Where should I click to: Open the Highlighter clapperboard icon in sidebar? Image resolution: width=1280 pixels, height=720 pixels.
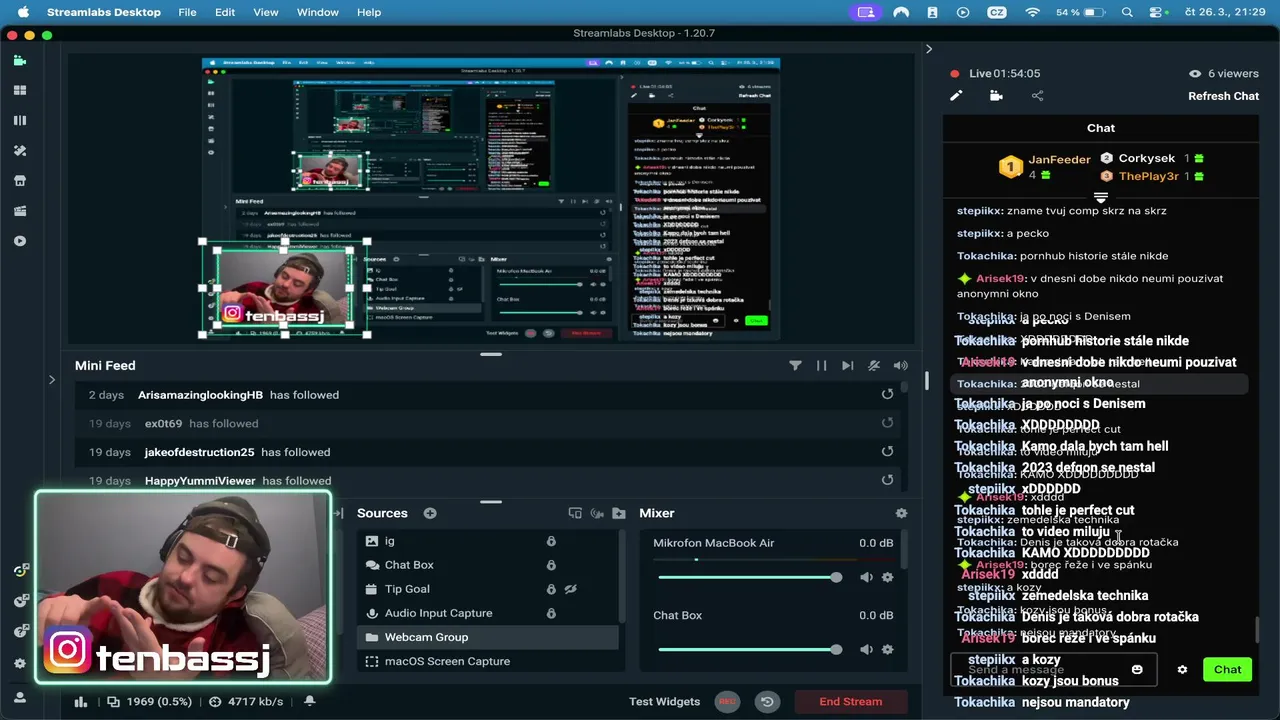[x=20, y=211]
